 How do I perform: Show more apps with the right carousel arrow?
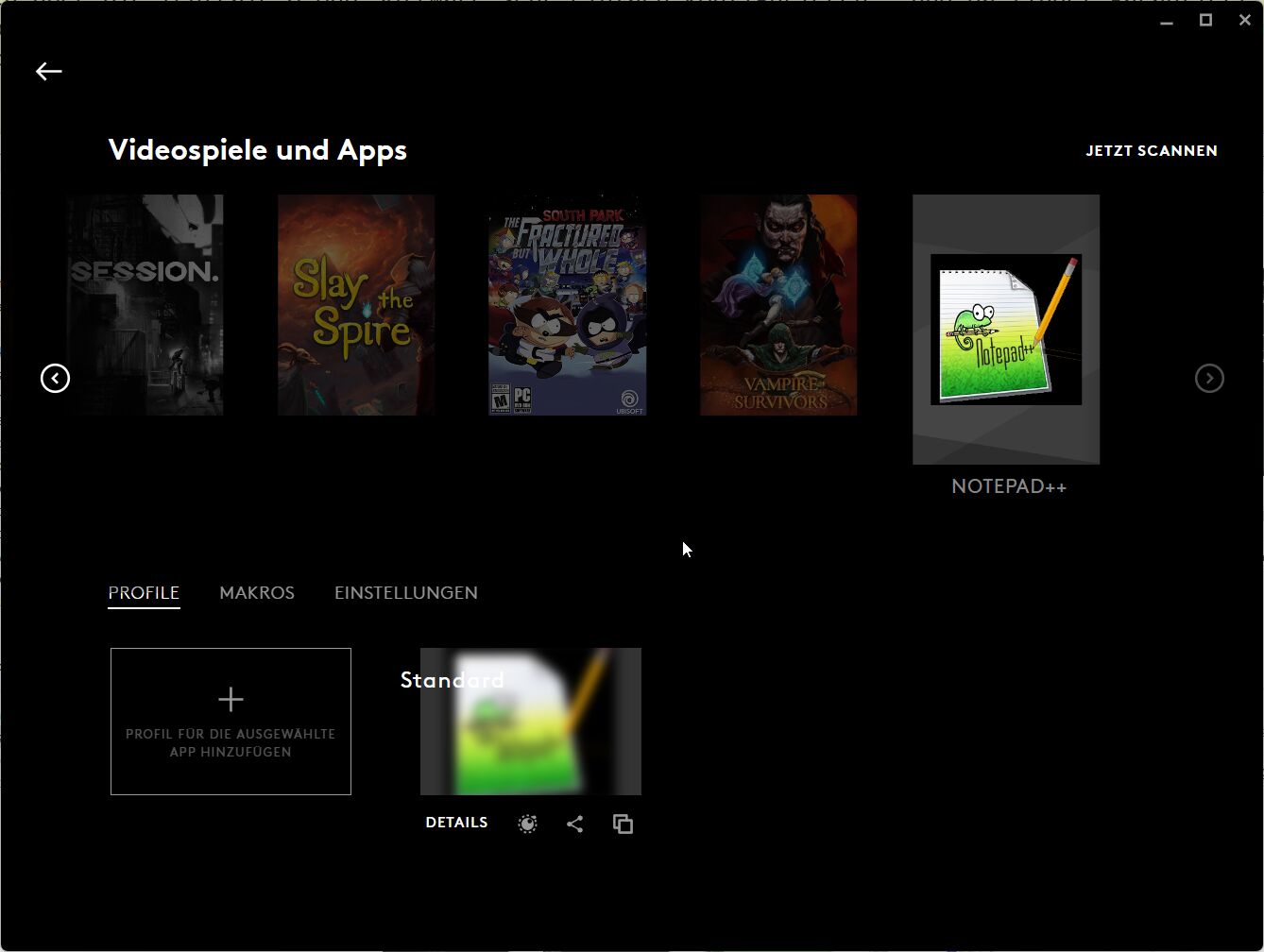point(1209,379)
